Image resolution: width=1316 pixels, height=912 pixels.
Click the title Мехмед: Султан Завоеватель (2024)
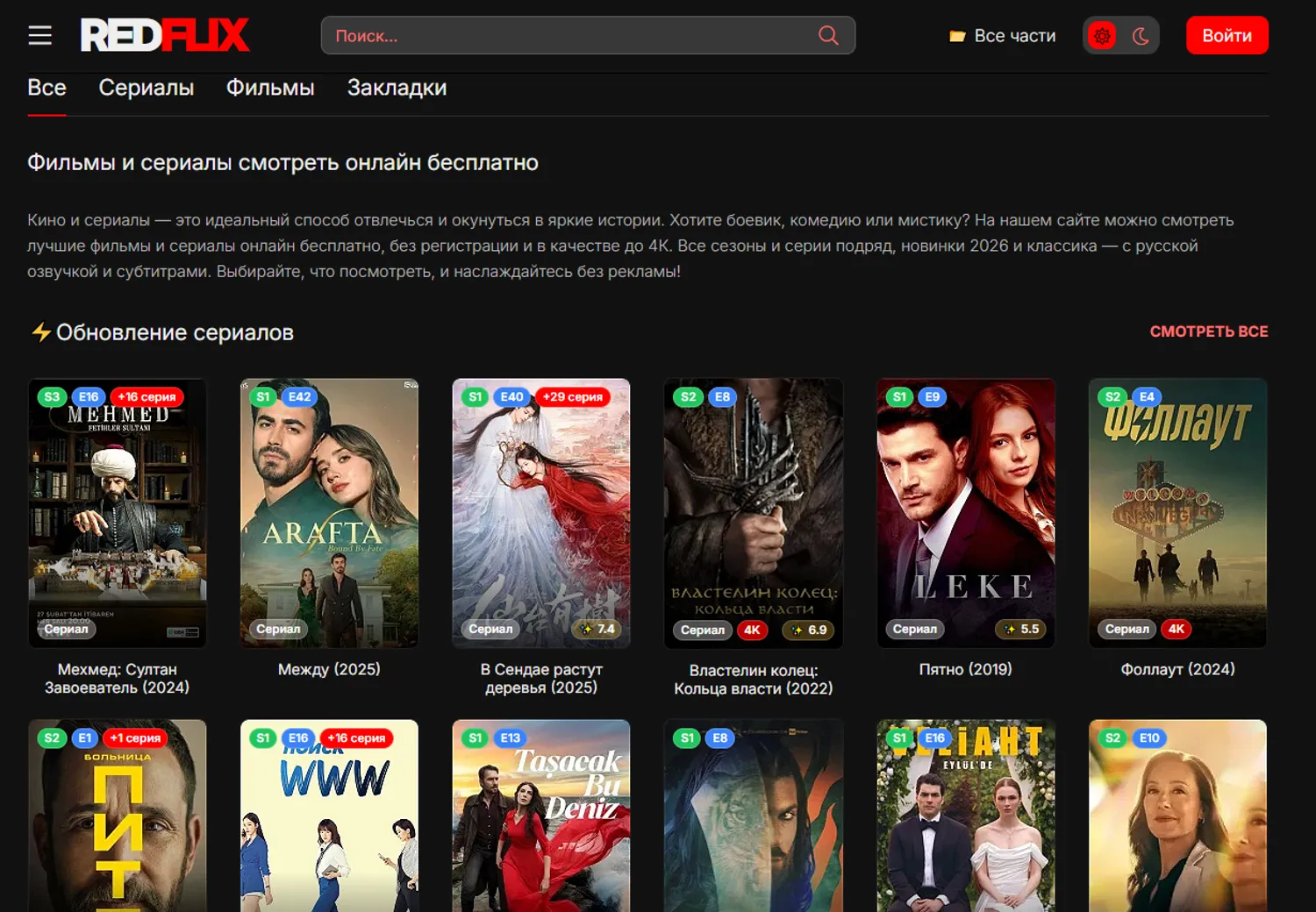point(118,679)
